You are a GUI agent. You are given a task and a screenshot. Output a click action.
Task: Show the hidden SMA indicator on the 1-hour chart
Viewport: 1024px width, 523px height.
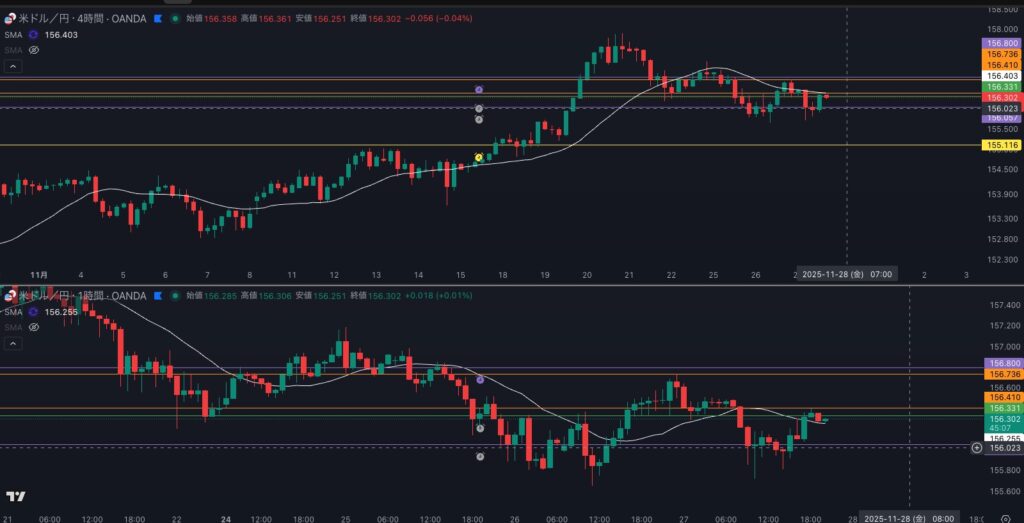click(34, 327)
